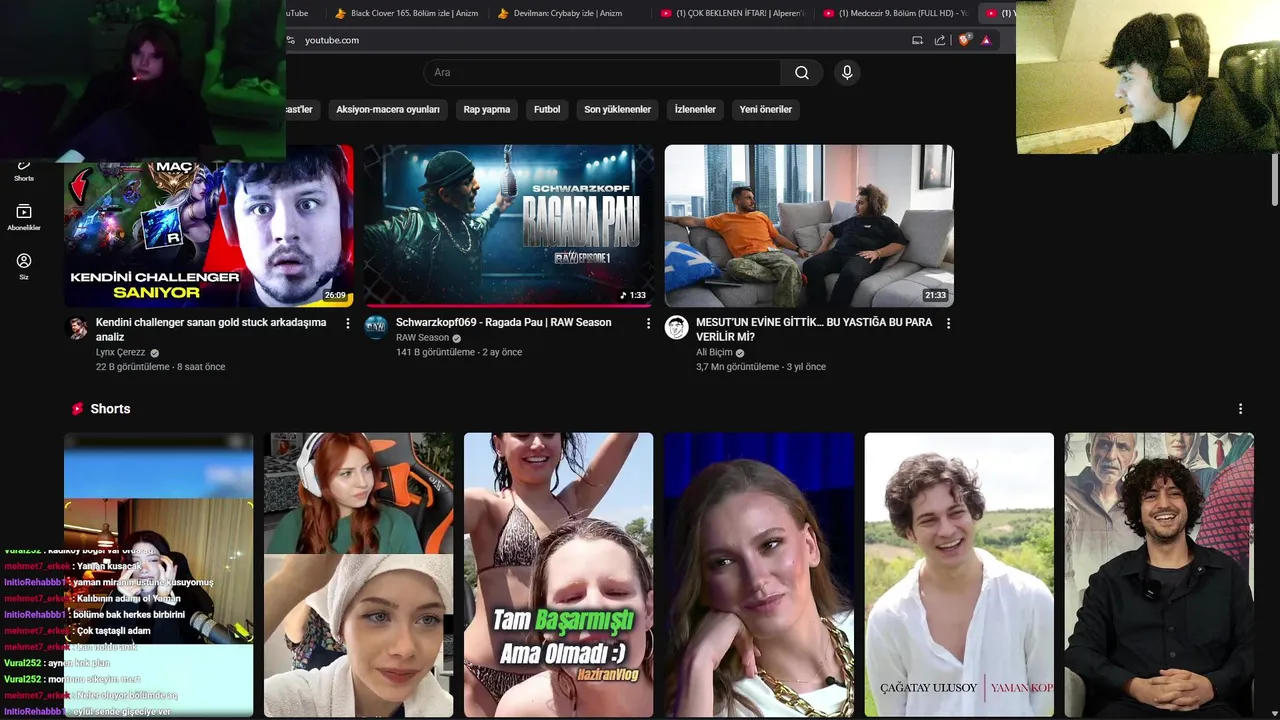Click the 26:09 duration badge

[334, 296]
